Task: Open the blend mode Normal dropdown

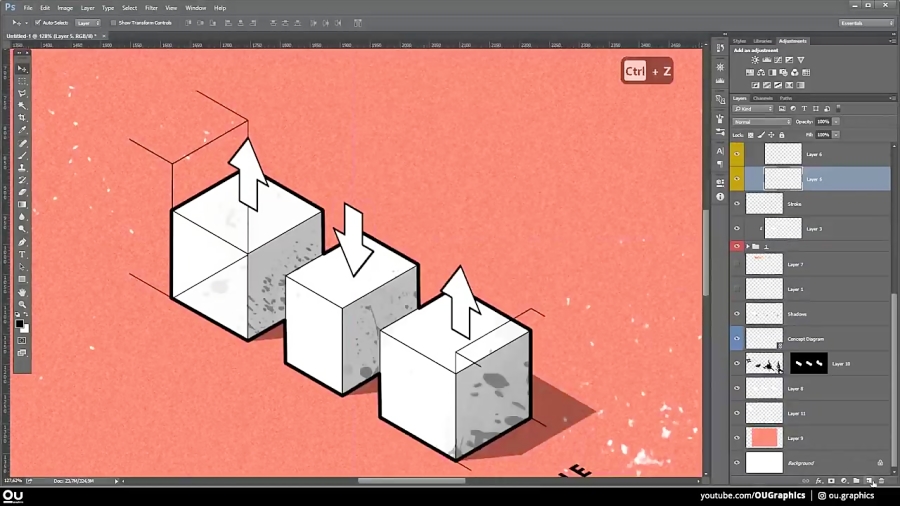Action: (x=761, y=122)
